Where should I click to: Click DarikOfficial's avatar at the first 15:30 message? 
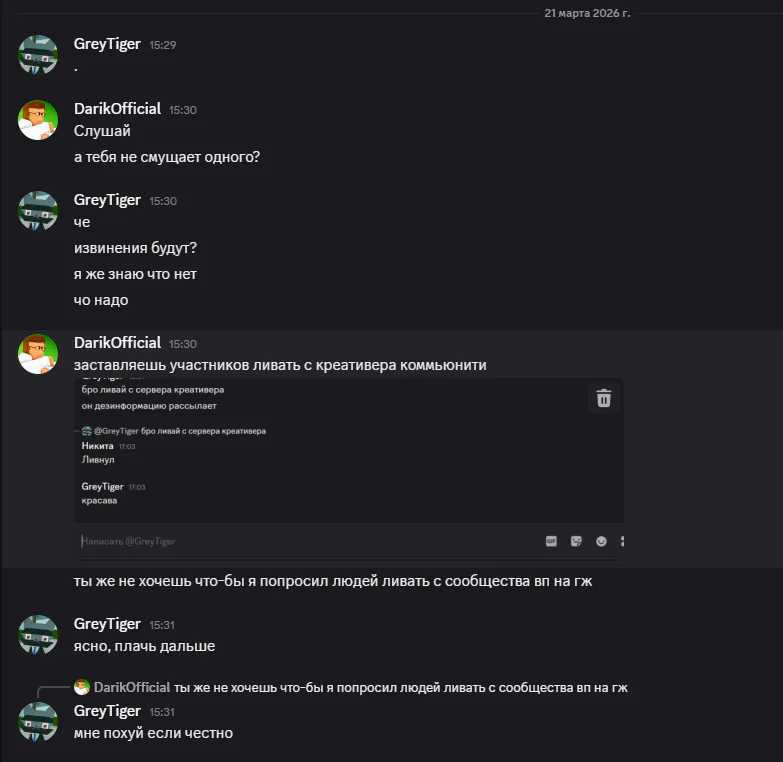[x=38, y=120]
